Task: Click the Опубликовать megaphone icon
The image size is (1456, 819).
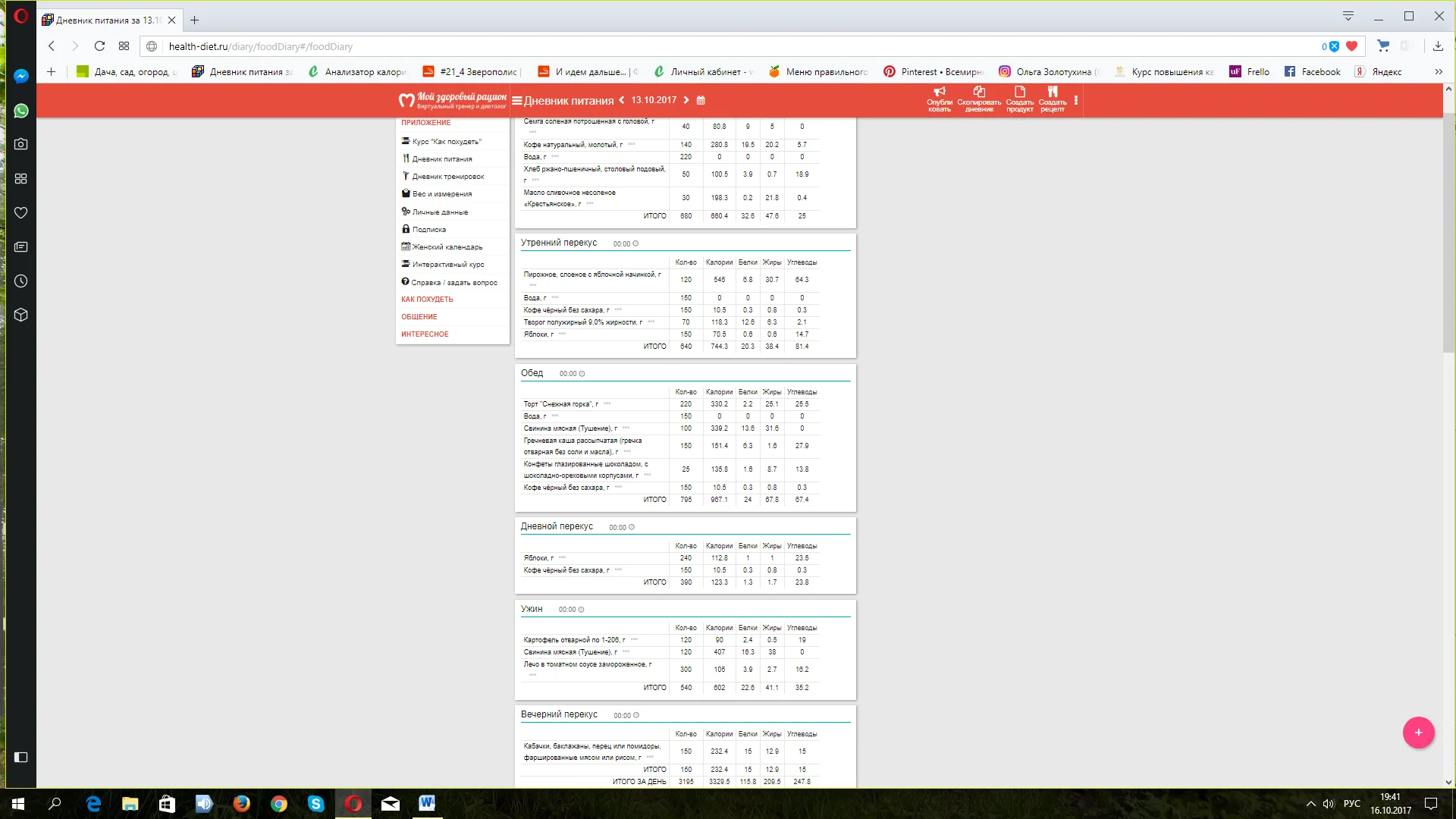Action: (x=939, y=92)
